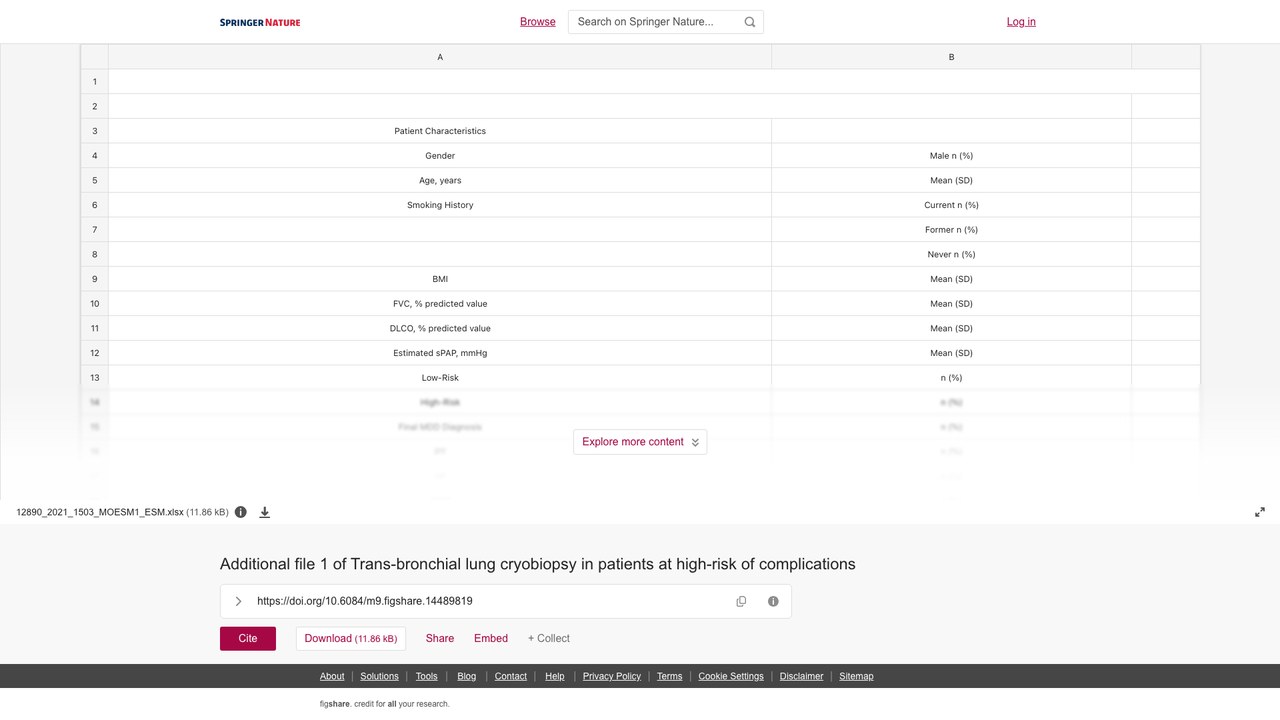1280x720 pixels.
Task: Click the search magnifier icon
Action: click(750, 22)
